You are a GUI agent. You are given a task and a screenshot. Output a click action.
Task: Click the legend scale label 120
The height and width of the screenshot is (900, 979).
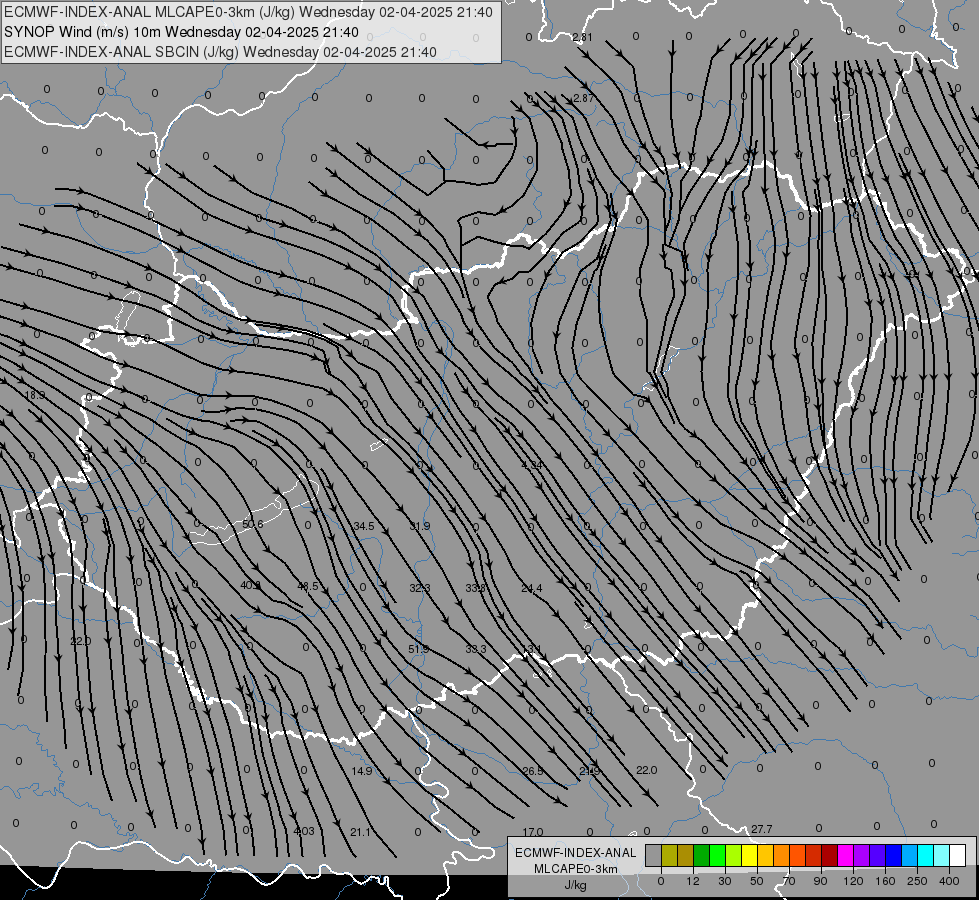click(x=853, y=881)
